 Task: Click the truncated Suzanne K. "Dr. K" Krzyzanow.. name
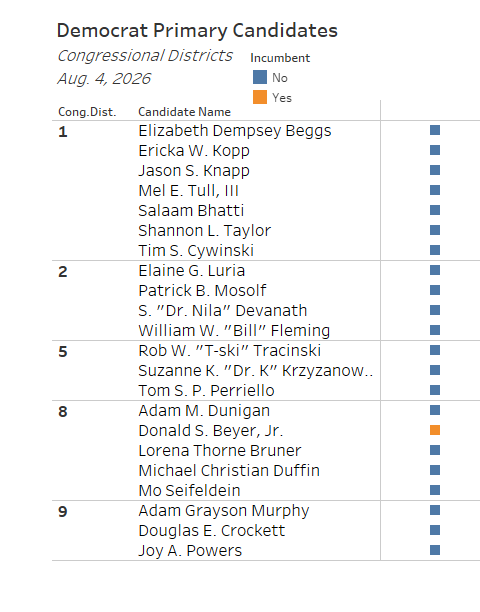pos(256,370)
